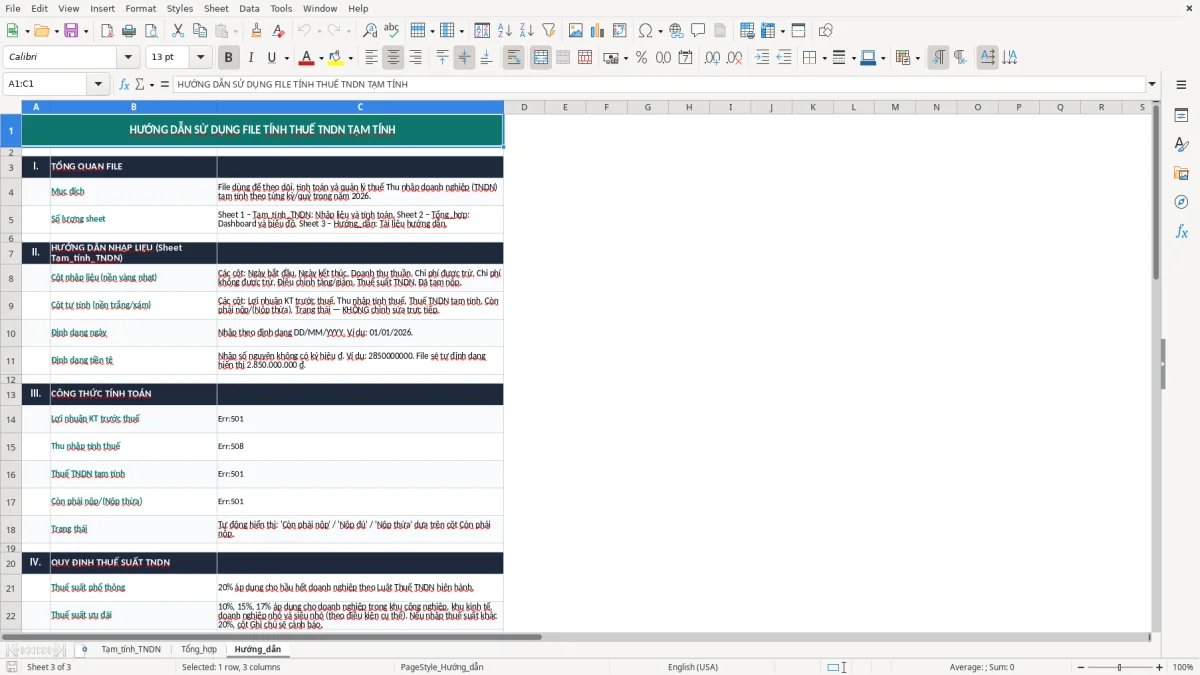Screen dimensions: 1200x675
Task: Toggle Italic formatting button
Action: coord(250,58)
